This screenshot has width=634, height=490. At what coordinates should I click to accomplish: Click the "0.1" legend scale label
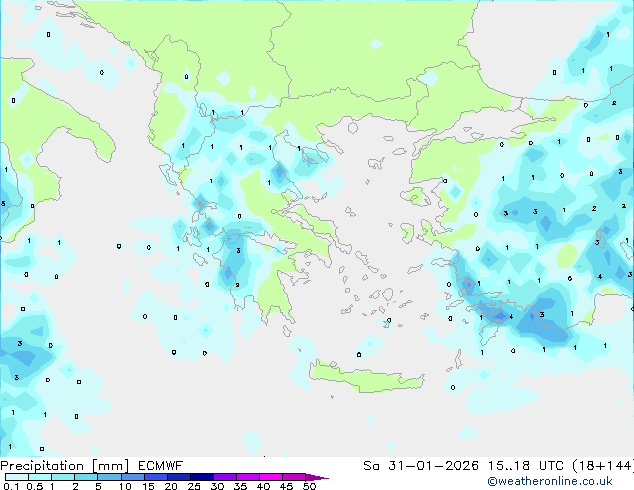(11, 486)
